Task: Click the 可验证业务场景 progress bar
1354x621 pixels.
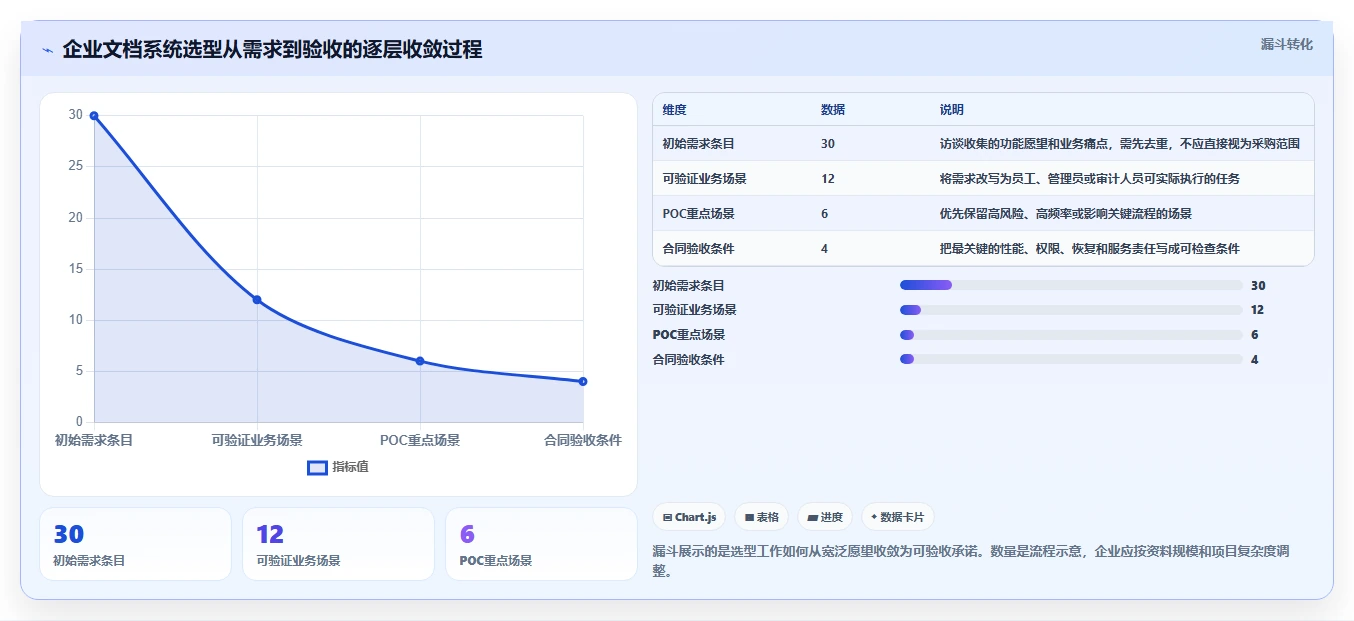Action: tap(1071, 310)
